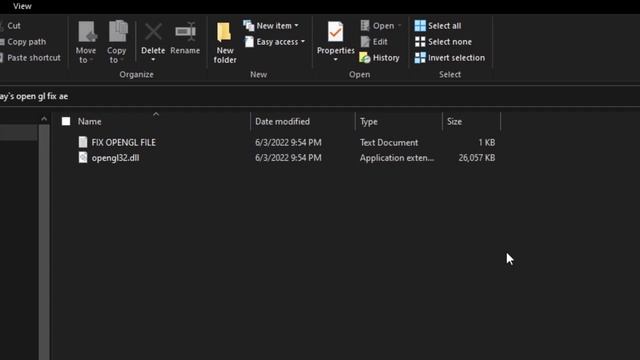Click Select all
Image resolution: width=640 pixels, height=360 pixels.
(x=438, y=26)
